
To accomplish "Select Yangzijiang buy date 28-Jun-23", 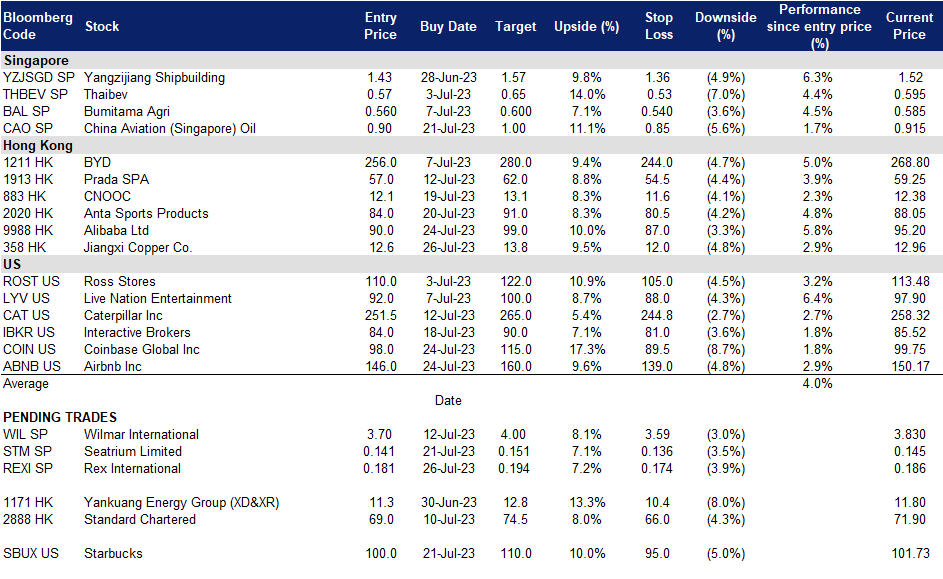I will click(x=449, y=78).
